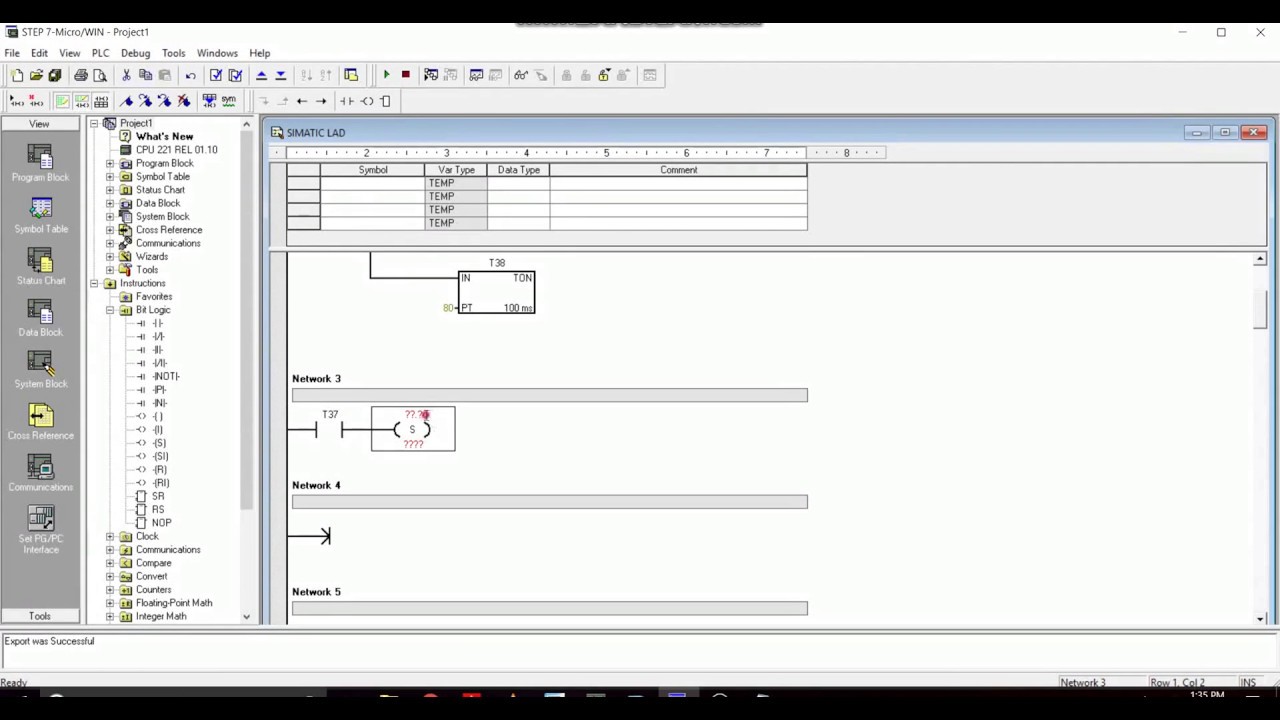This screenshot has width=1280, height=720.
Task: Expand the Counters instruction folder
Action: pyautogui.click(x=110, y=590)
